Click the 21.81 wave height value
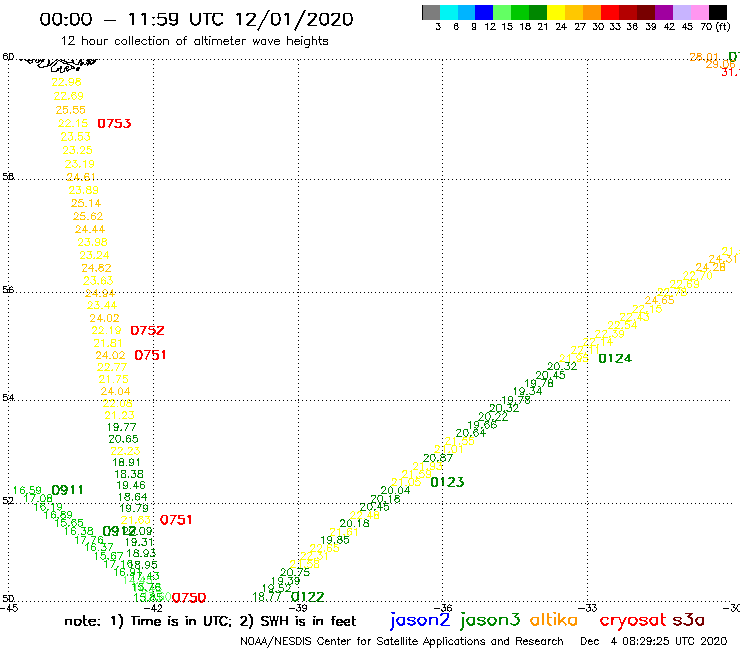Image resolution: width=740 pixels, height=650 pixels. [108, 343]
